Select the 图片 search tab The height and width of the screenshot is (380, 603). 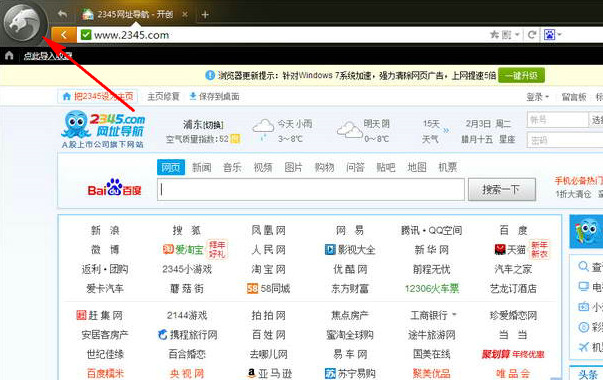[293, 167]
